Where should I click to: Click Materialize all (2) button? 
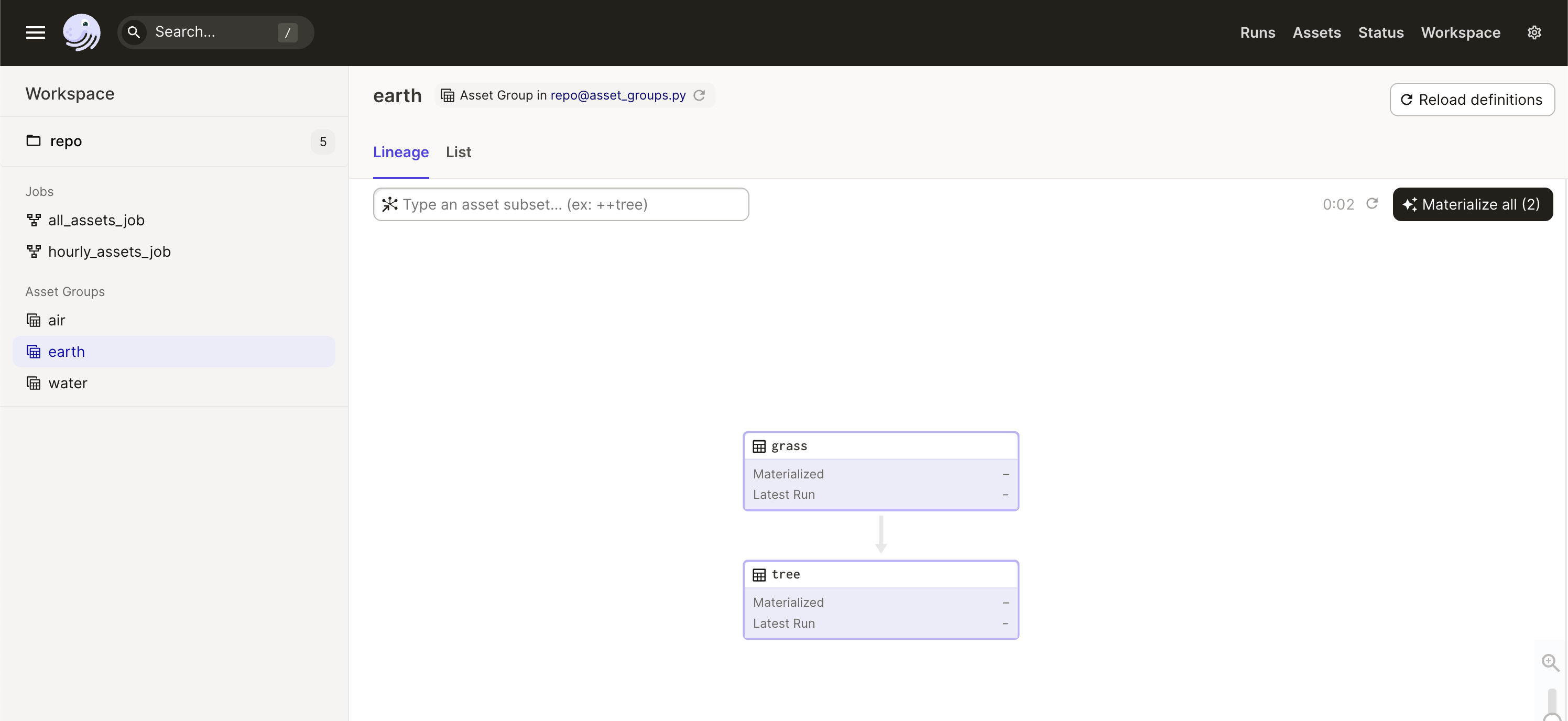pyautogui.click(x=1473, y=204)
